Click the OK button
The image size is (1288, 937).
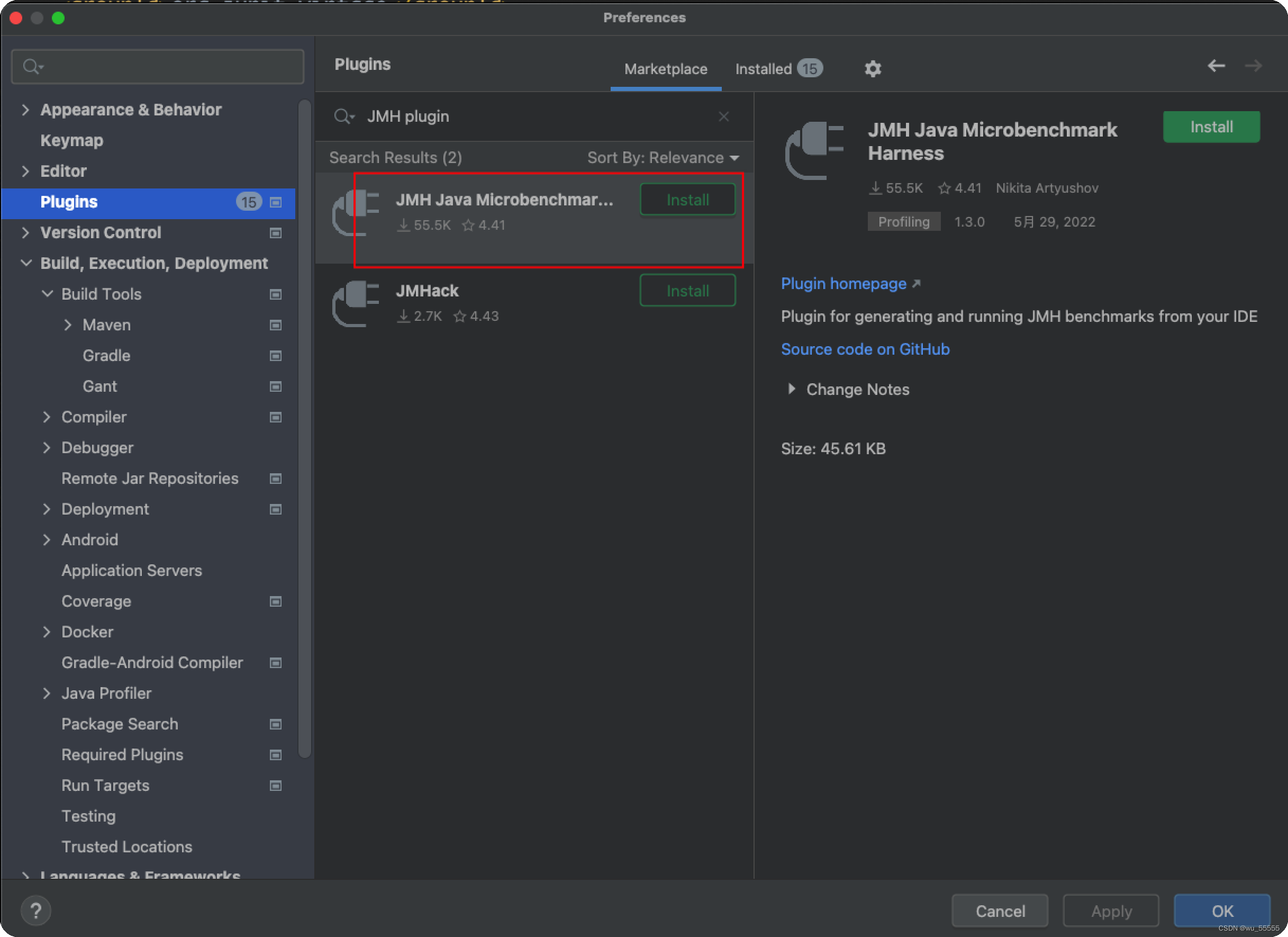coord(1221,911)
